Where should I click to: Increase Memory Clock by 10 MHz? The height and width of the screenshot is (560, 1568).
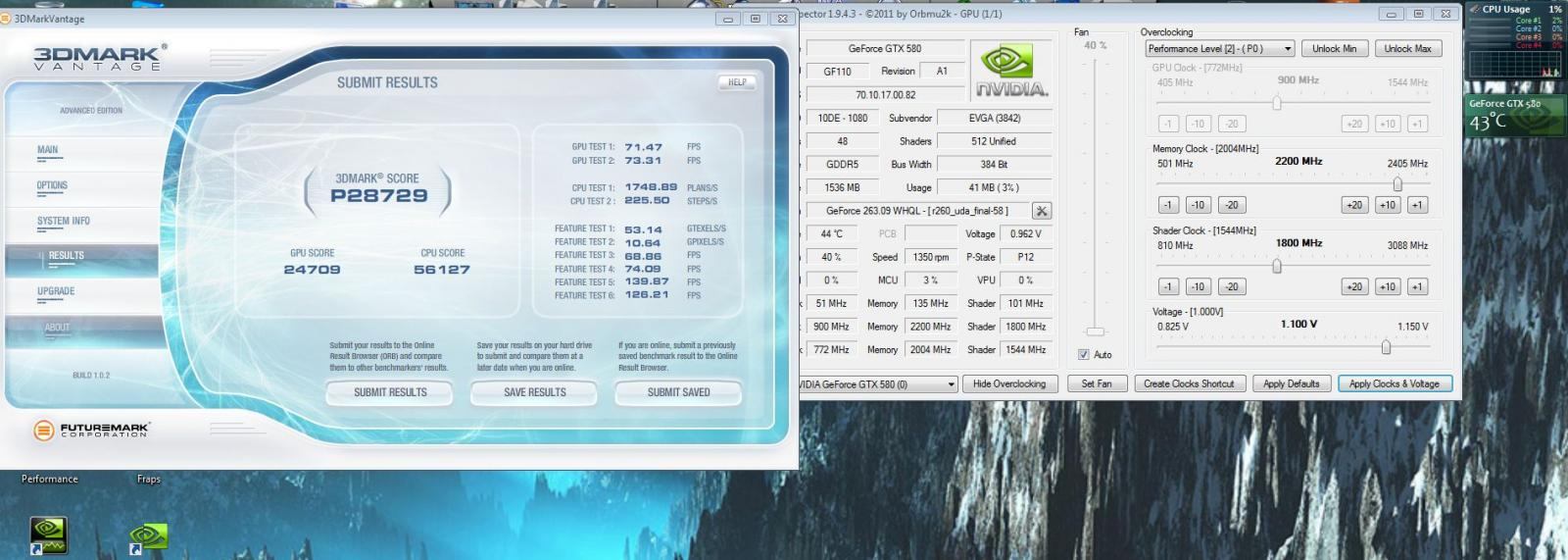click(x=1387, y=205)
